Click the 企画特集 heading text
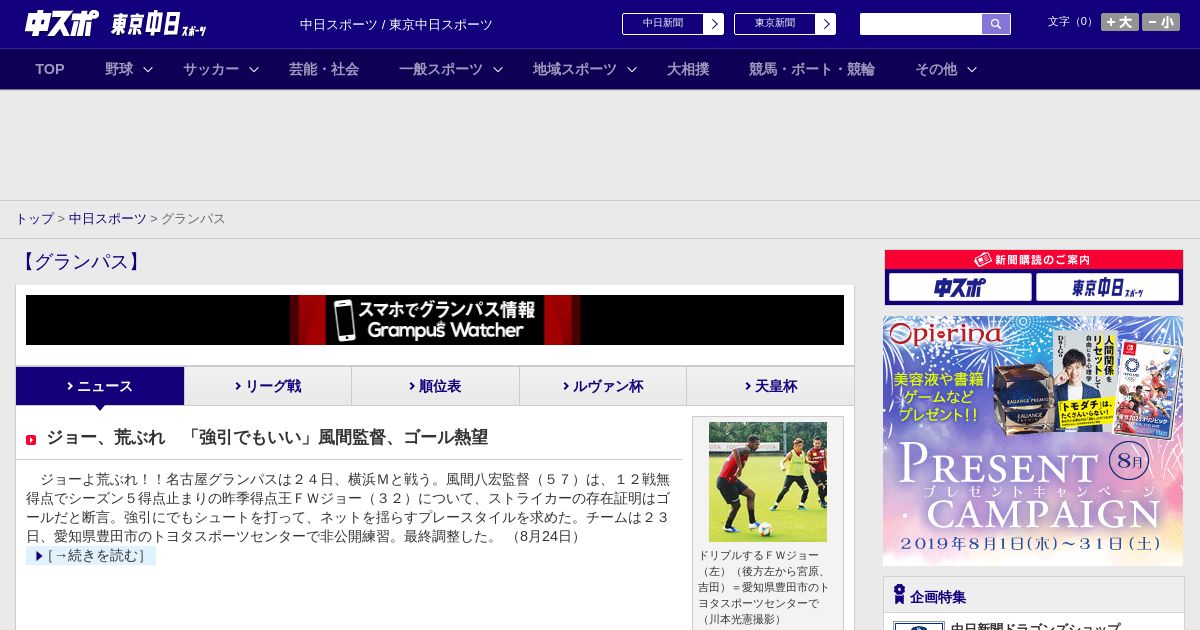 click(x=938, y=597)
